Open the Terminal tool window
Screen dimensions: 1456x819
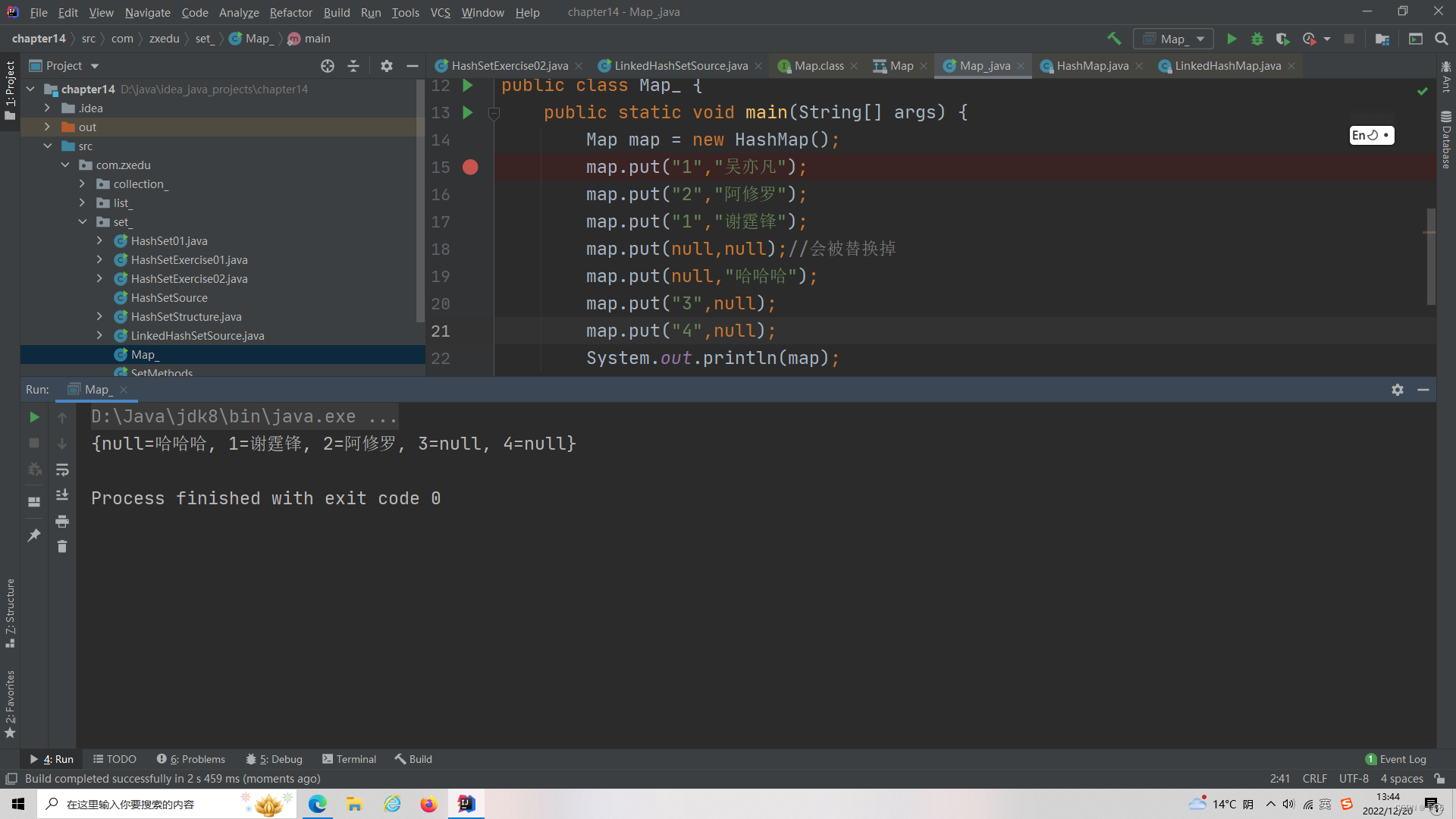(349, 759)
